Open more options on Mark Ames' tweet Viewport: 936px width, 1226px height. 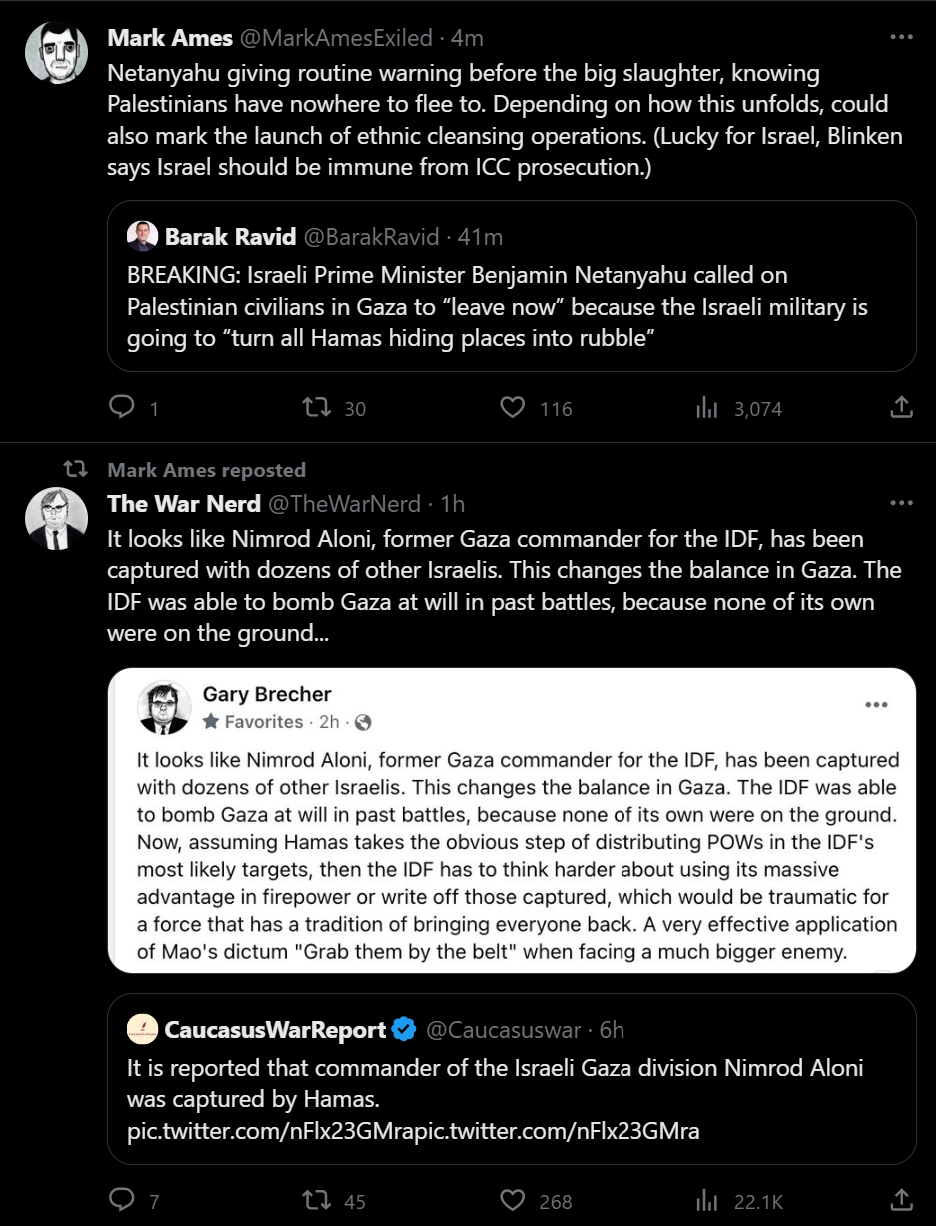point(901,38)
